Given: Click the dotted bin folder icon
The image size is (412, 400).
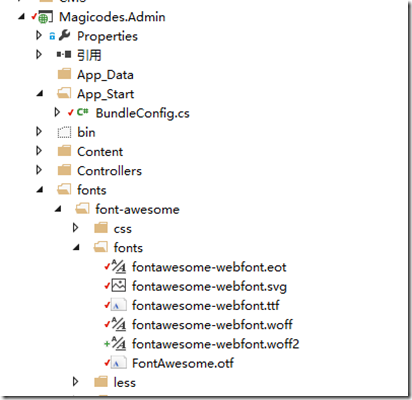Looking at the screenshot, I should pyautogui.click(x=64, y=132).
